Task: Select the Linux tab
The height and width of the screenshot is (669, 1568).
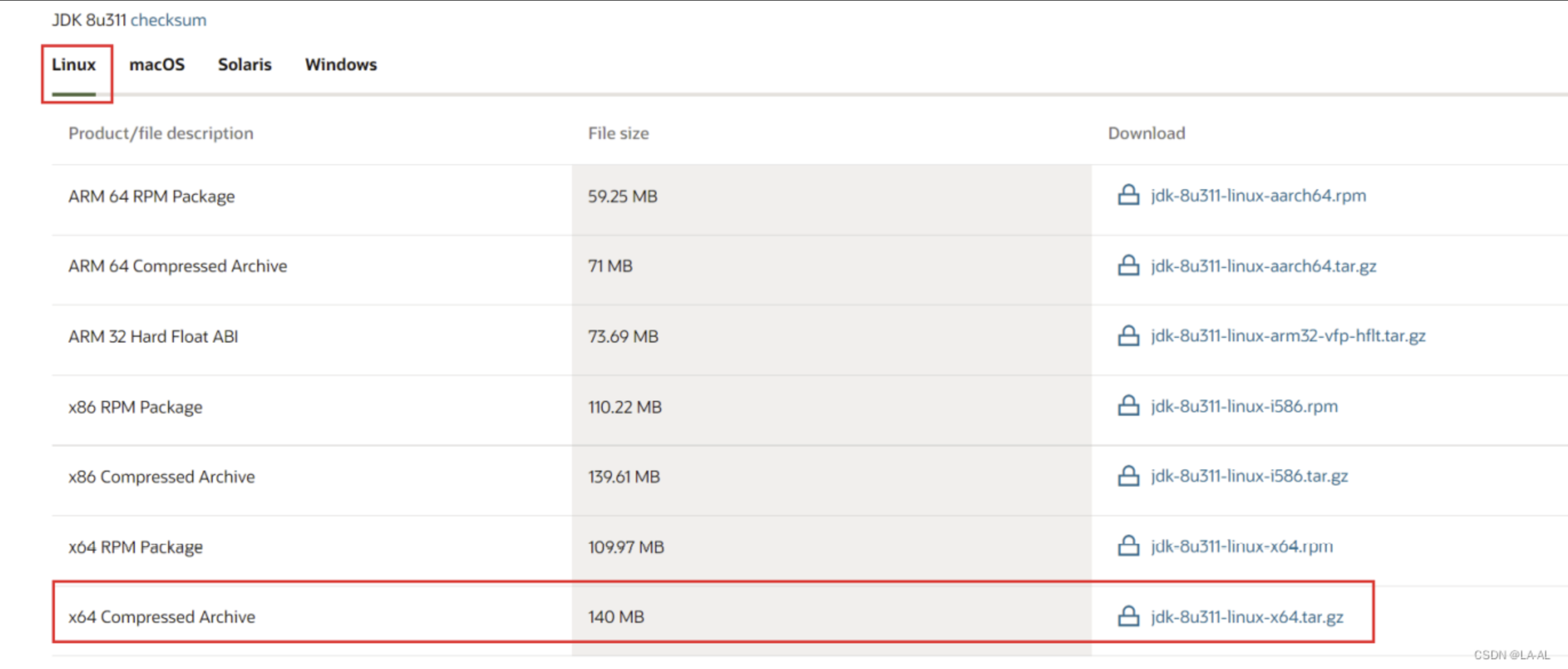Action: pos(74,65)
